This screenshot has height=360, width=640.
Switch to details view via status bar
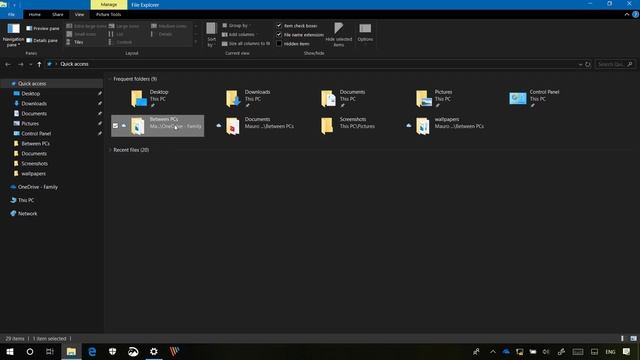pos(622,338)
